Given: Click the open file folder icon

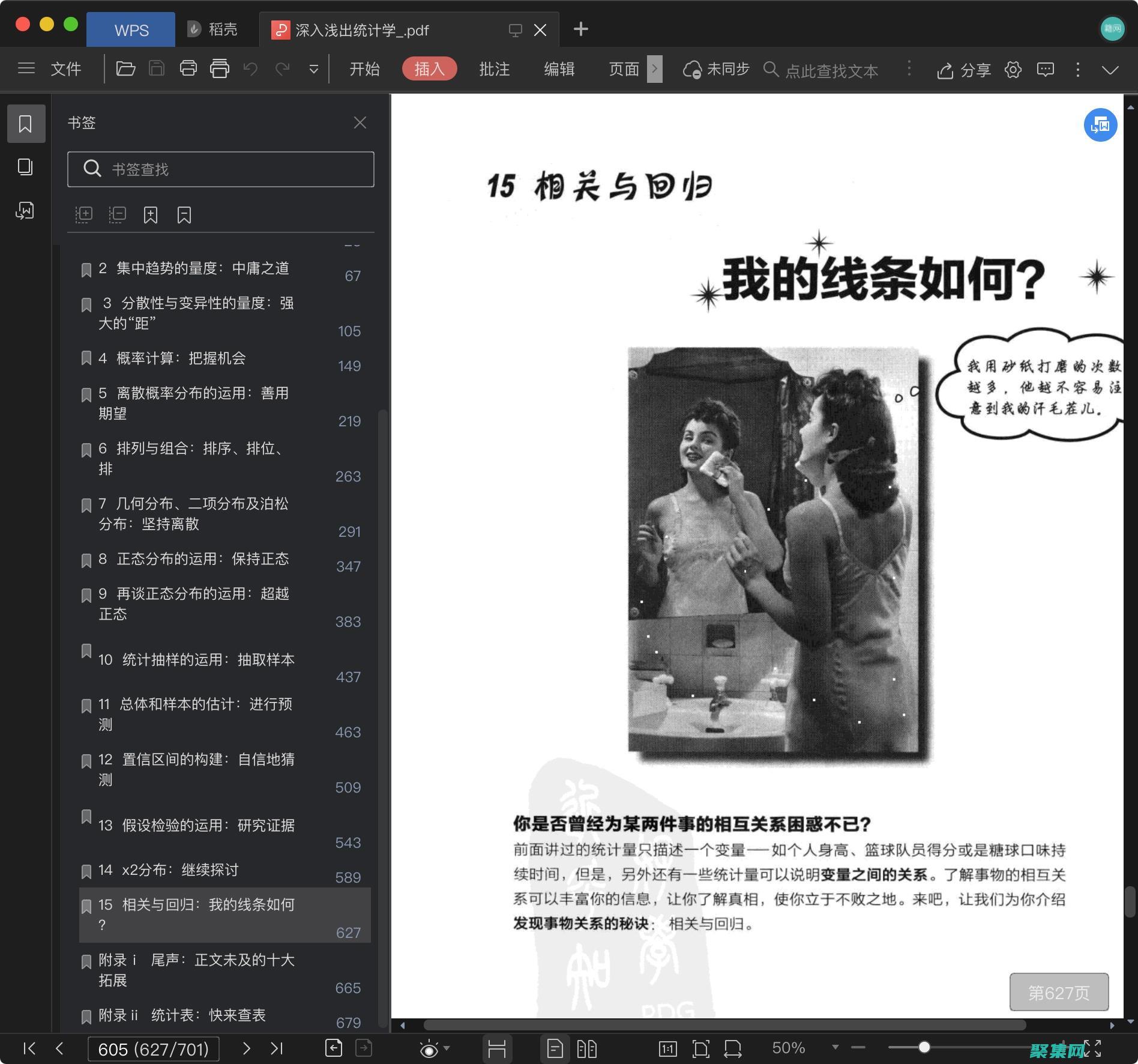Looking at the screenshot, I should click(x=125, y=68).
